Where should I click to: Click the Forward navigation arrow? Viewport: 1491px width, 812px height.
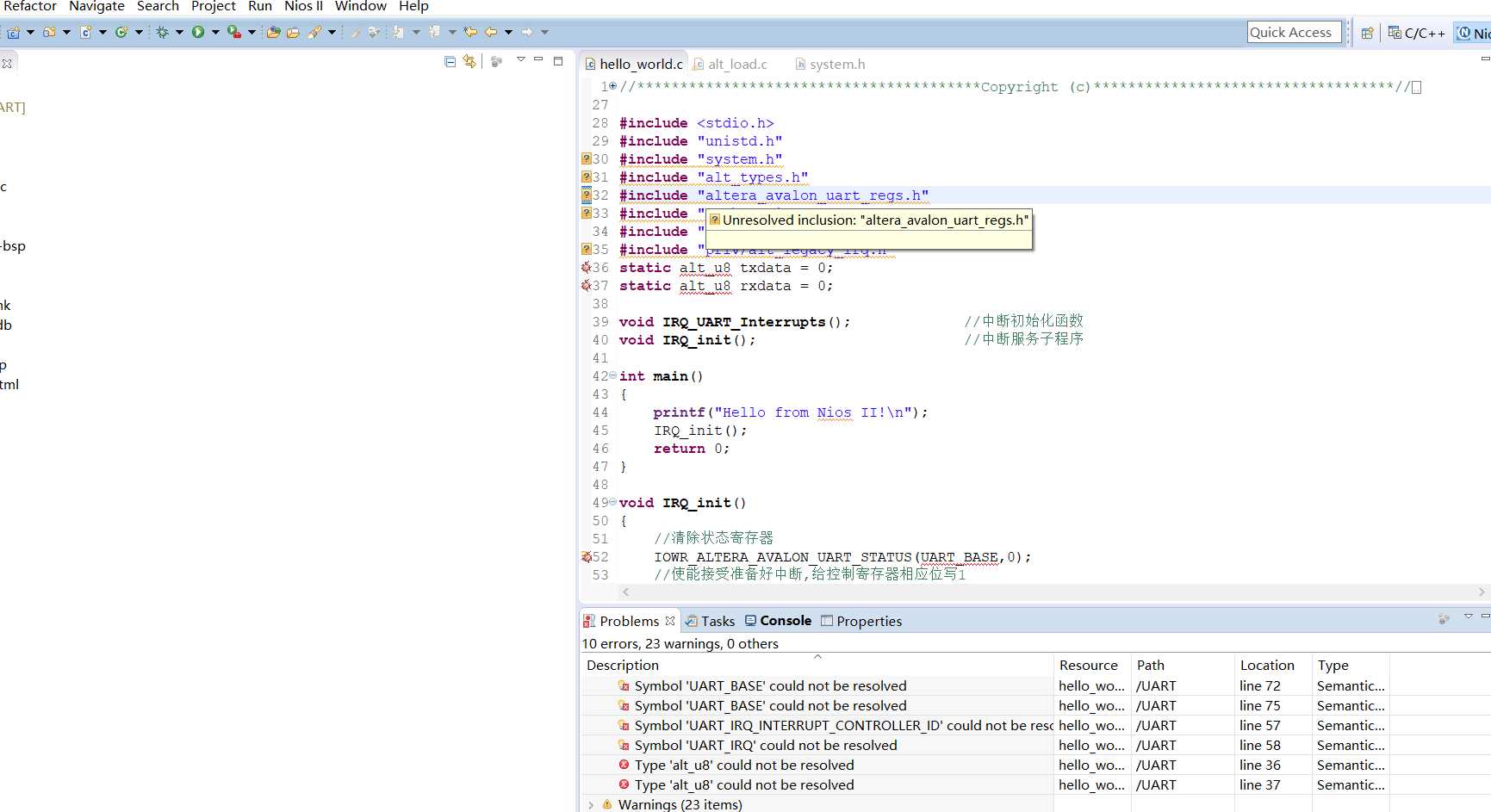[526, 33]
